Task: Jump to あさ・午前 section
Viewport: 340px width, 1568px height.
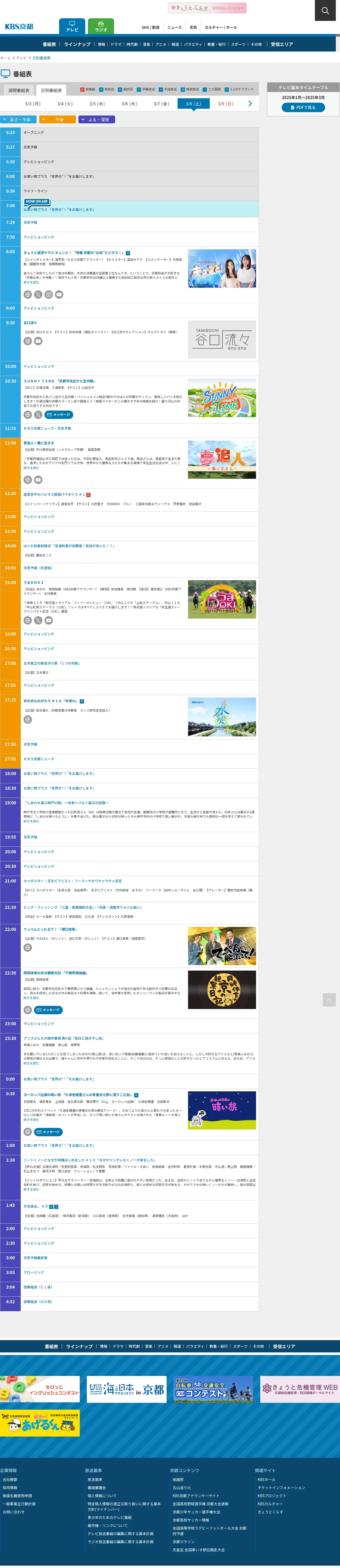Action: tap(19, 120)
